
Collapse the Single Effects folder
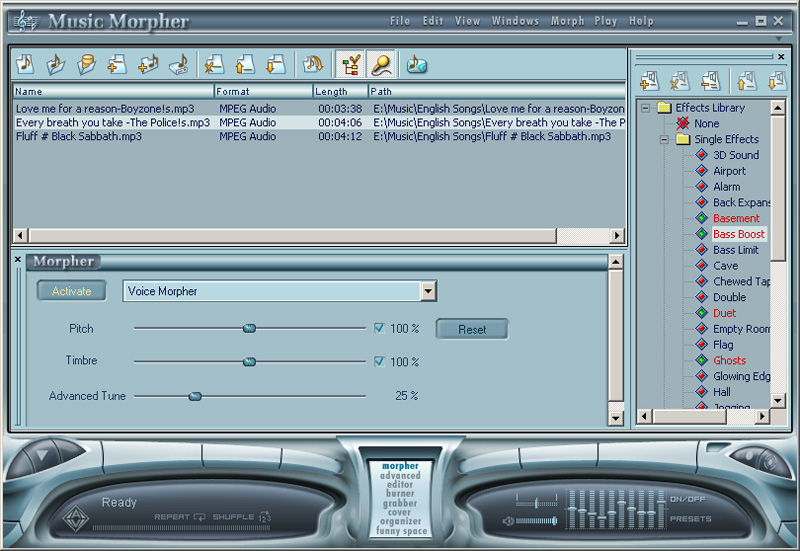(x=664, y=139)
